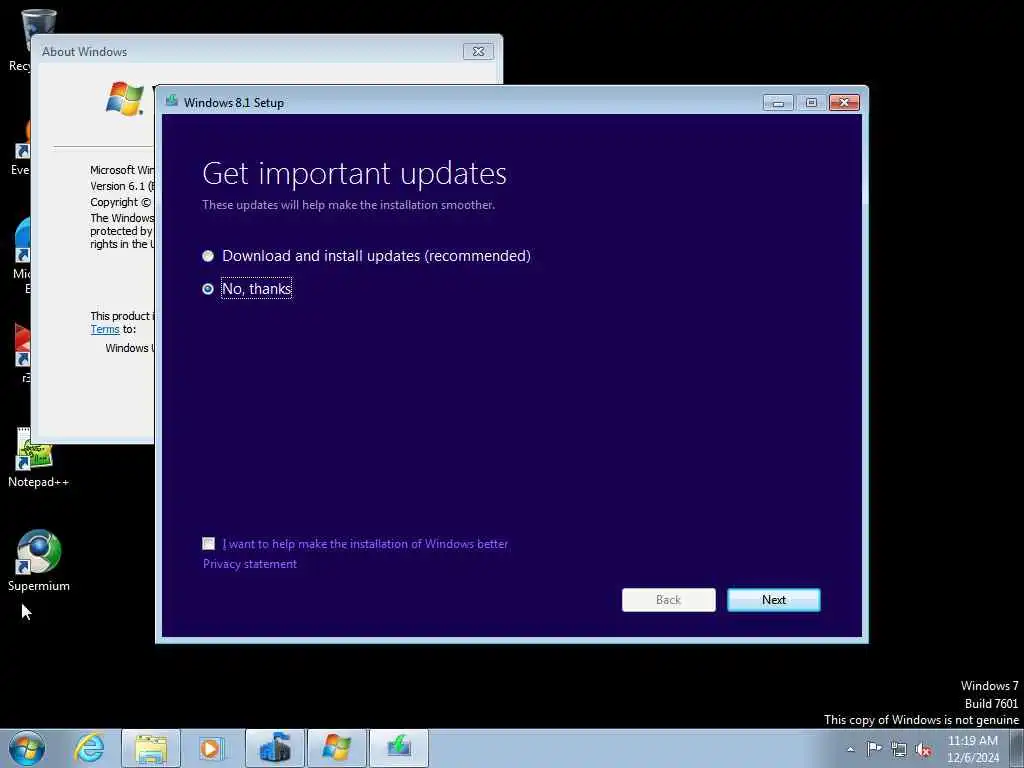Open the Action Center flag icon
This screenshot has height=768, width=1024.
[x=874, y=749]
